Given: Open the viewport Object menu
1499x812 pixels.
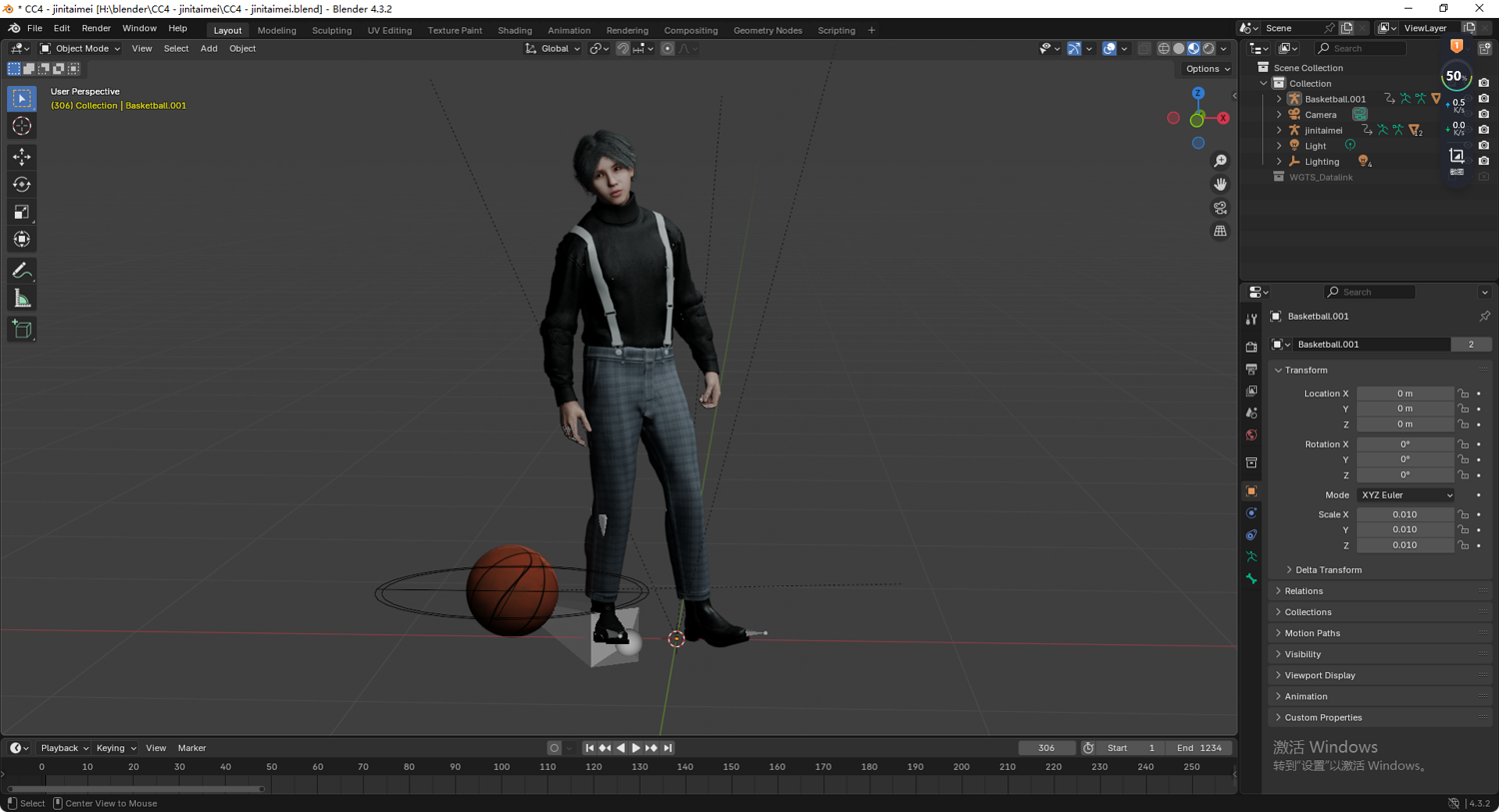Looking at the screenshot, I should (x=242, y=48).
